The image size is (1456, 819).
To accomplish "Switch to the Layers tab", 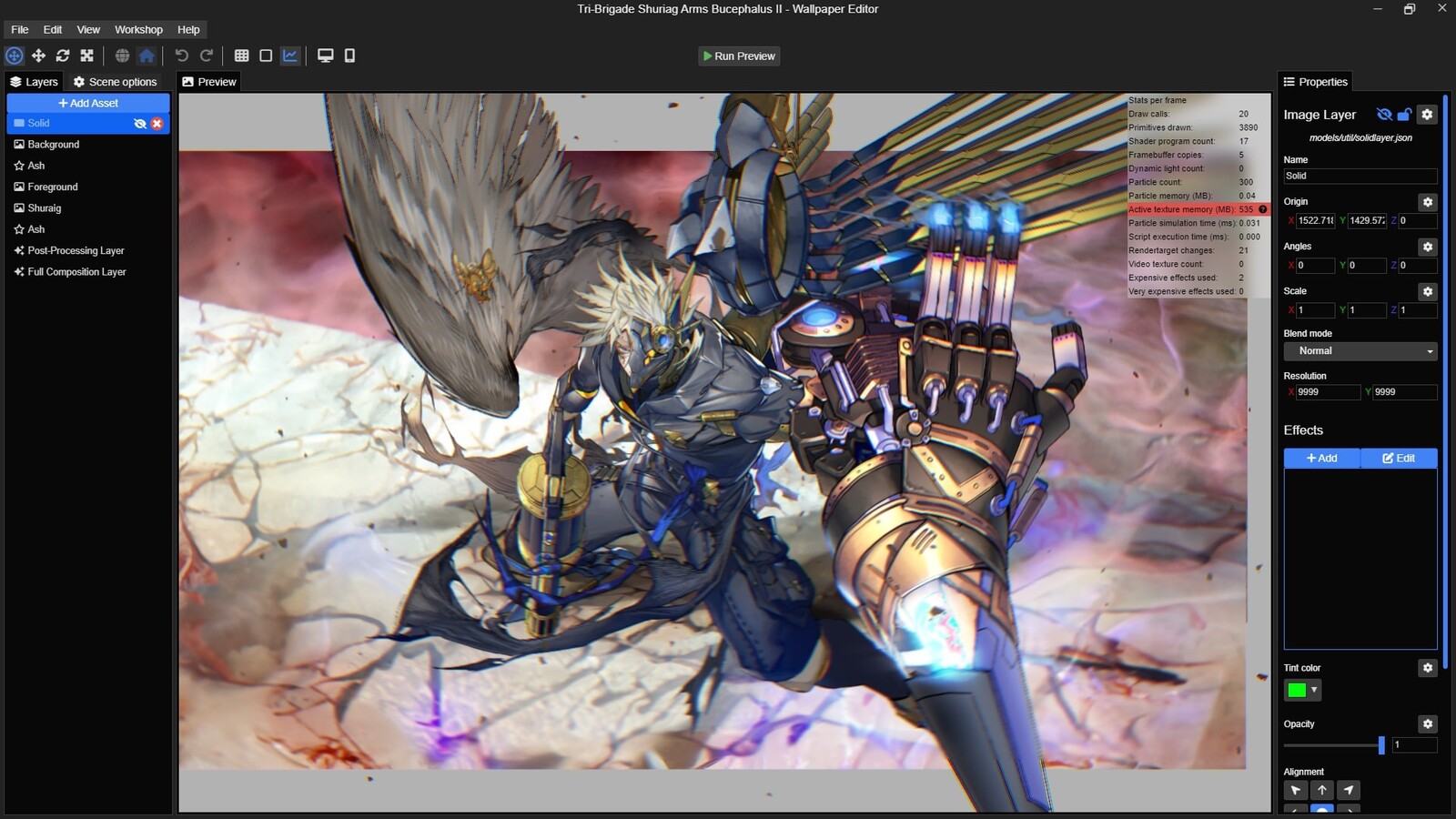I will click(34, 82).
